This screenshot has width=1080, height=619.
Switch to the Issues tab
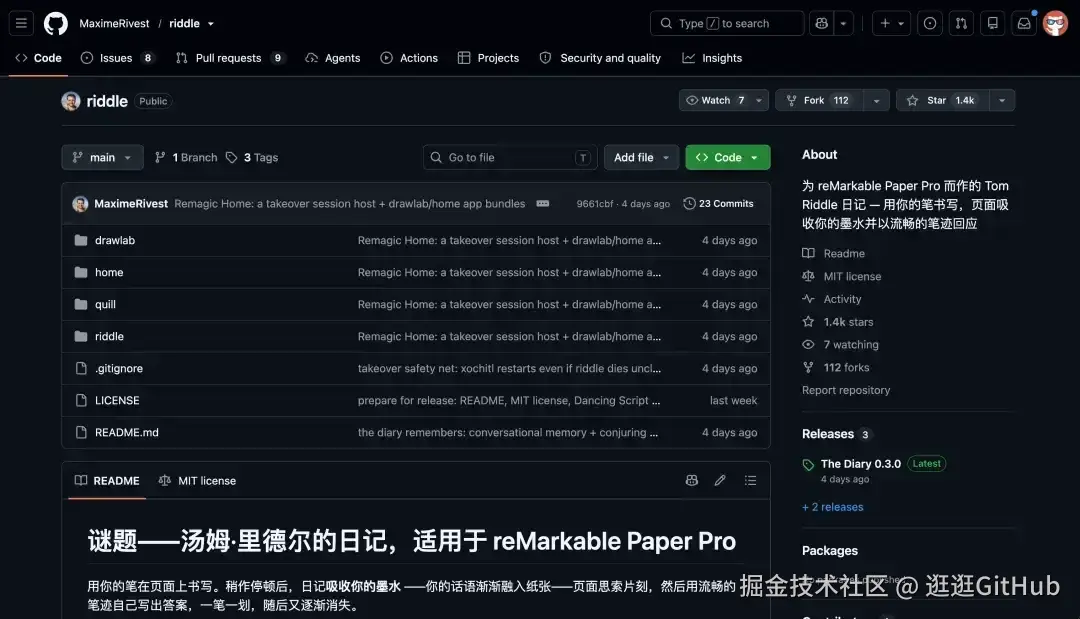(117, 59)
